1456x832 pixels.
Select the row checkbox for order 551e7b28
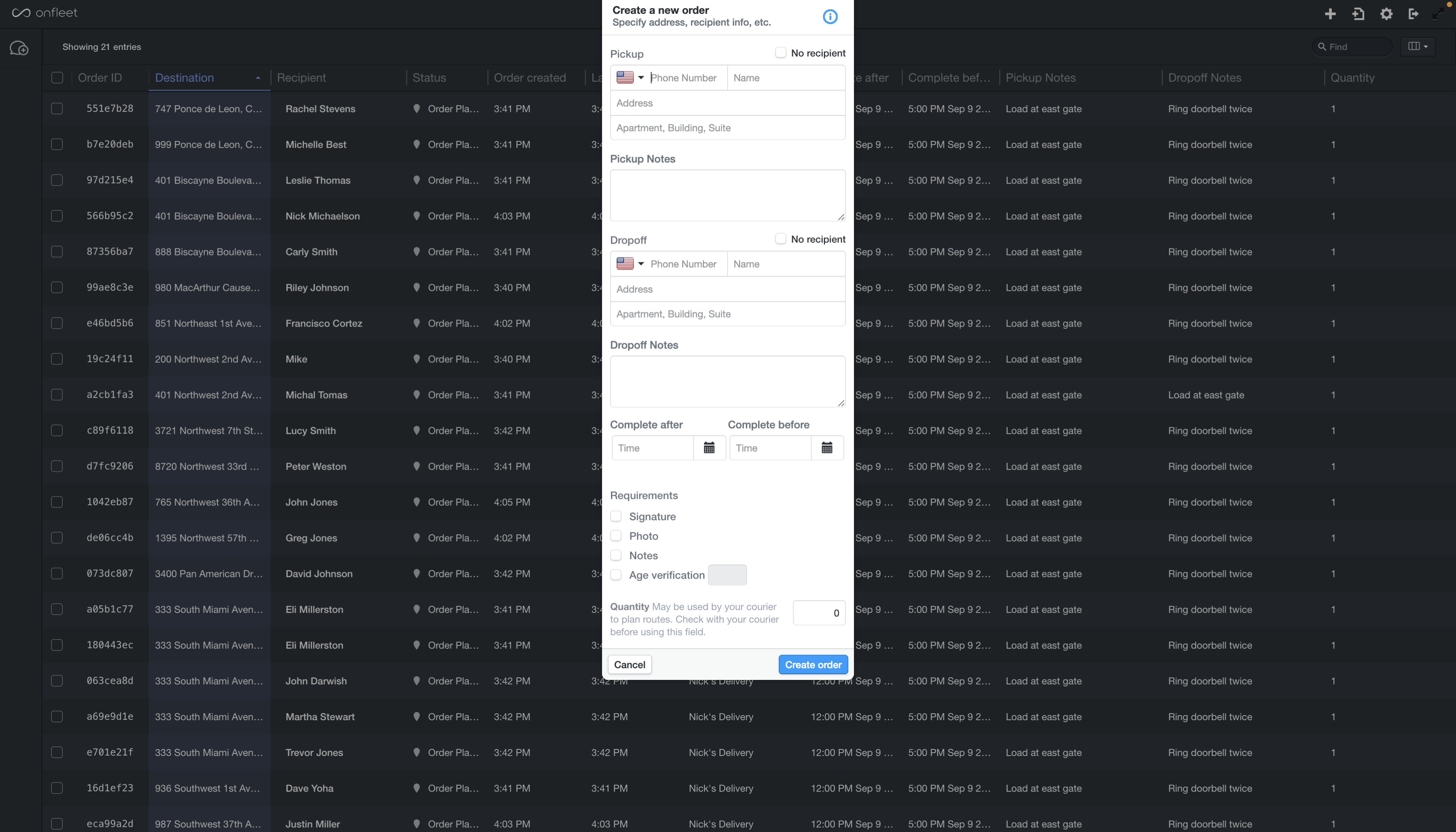57,109
